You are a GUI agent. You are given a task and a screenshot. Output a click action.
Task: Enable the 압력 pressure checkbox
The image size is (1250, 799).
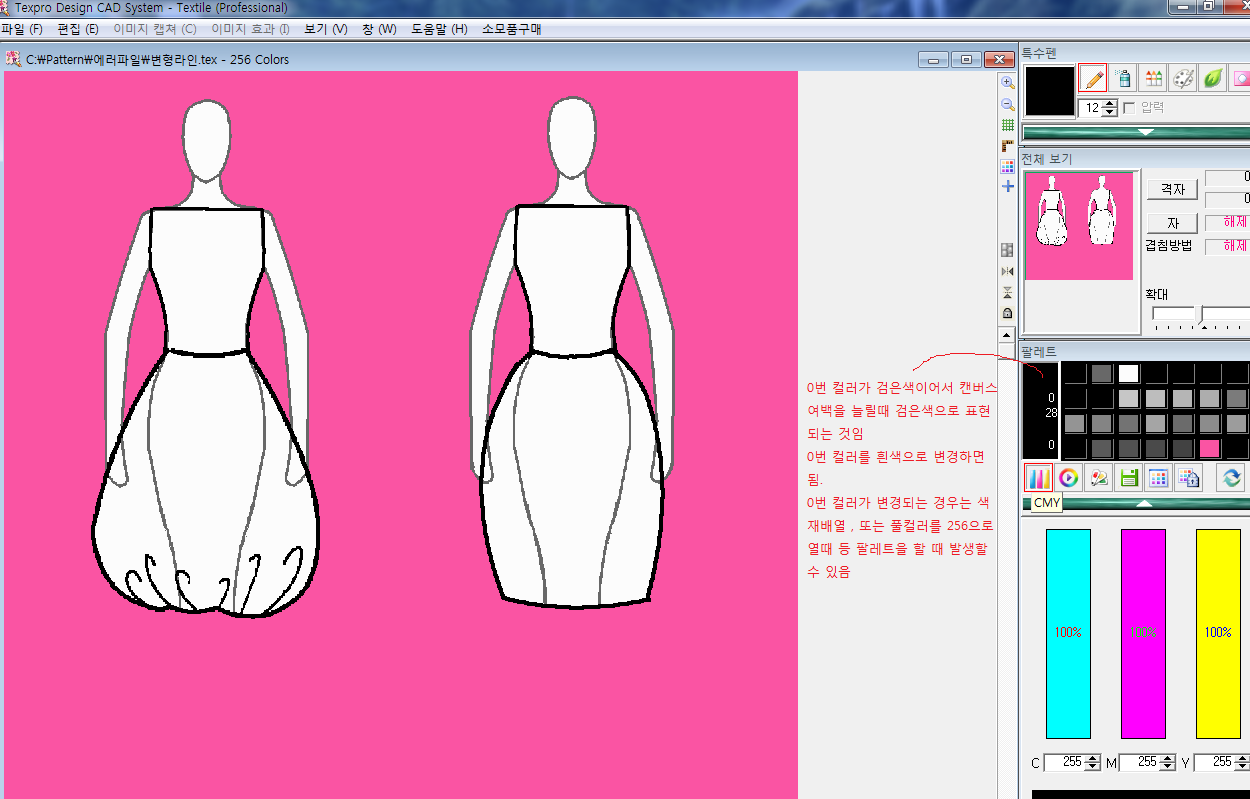[1129, 107]
